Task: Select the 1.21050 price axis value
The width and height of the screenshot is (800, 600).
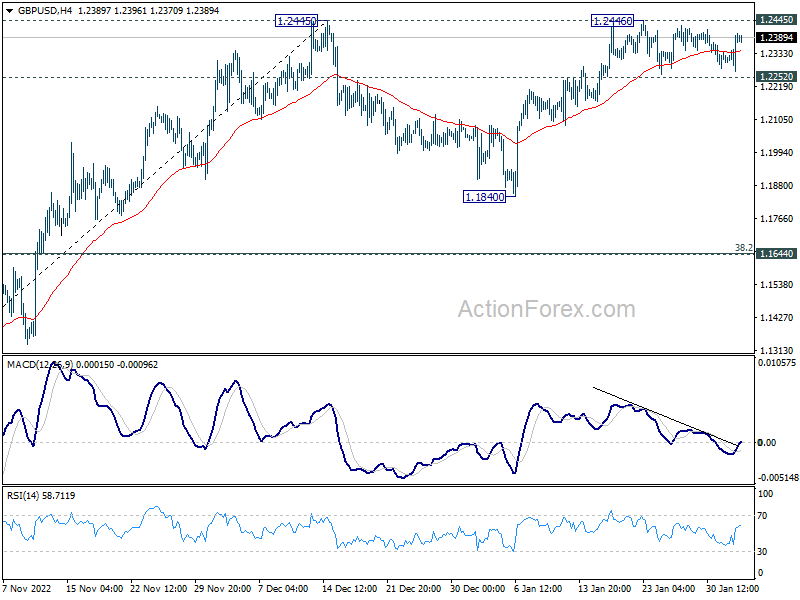Action: pos(776,119)
